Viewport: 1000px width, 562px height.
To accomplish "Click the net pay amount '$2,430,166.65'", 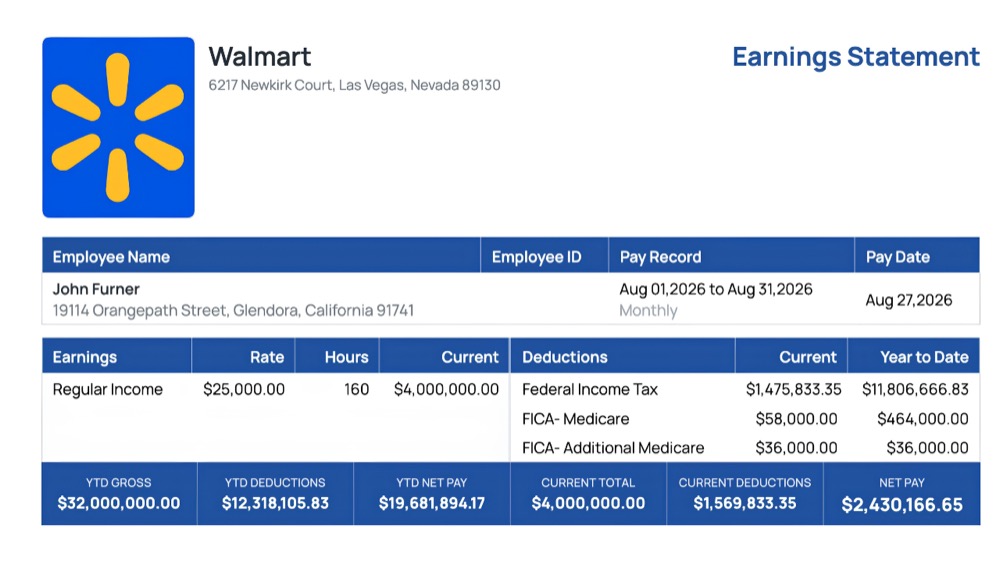I will coord(902,505).
